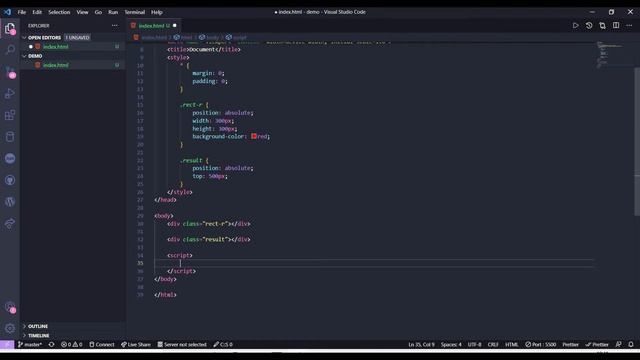Click the VS Code logo in title bar
The image size is (640, 360).
point(7,12)
